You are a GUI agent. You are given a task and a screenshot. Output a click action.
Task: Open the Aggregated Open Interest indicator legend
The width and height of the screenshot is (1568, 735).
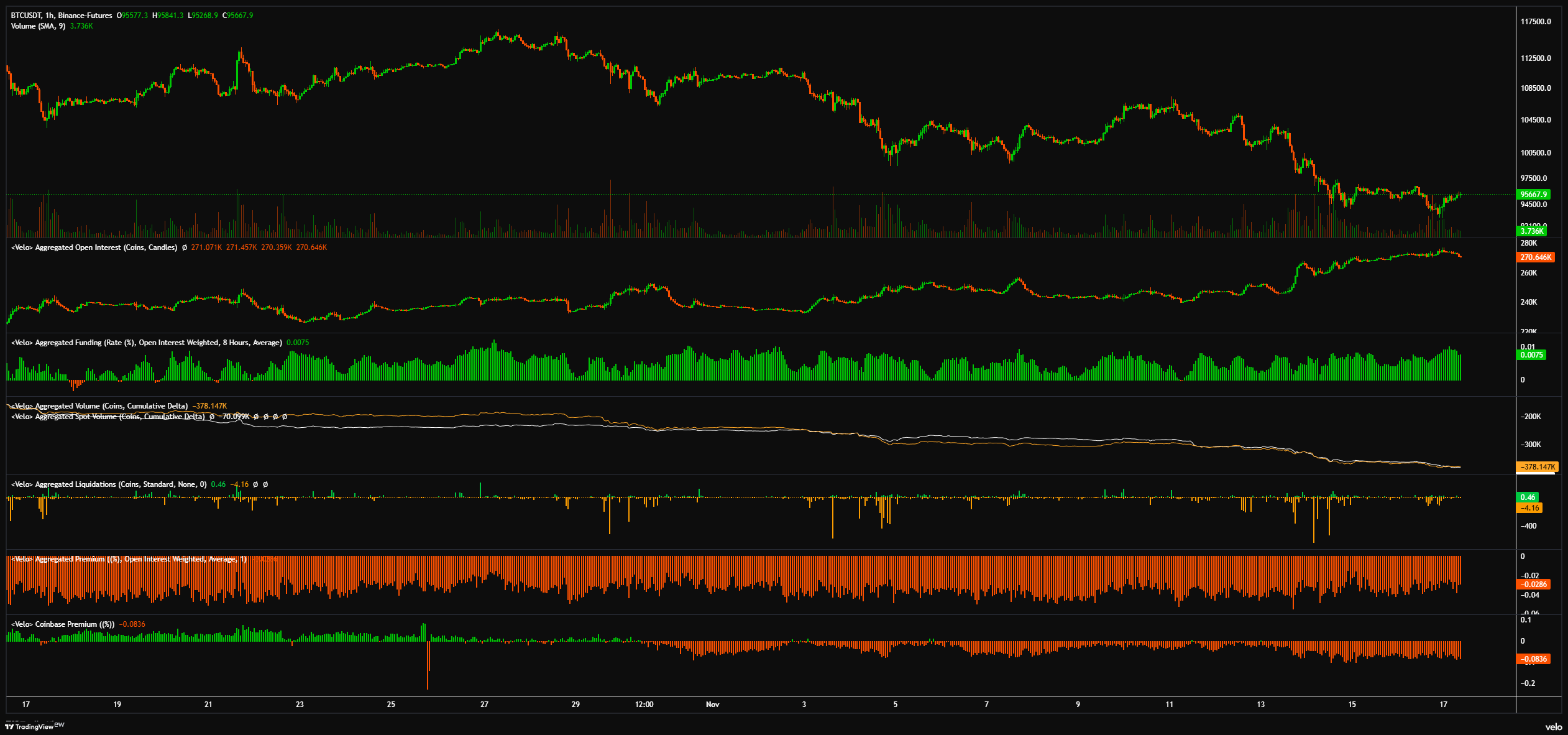[x=94, y=247]
